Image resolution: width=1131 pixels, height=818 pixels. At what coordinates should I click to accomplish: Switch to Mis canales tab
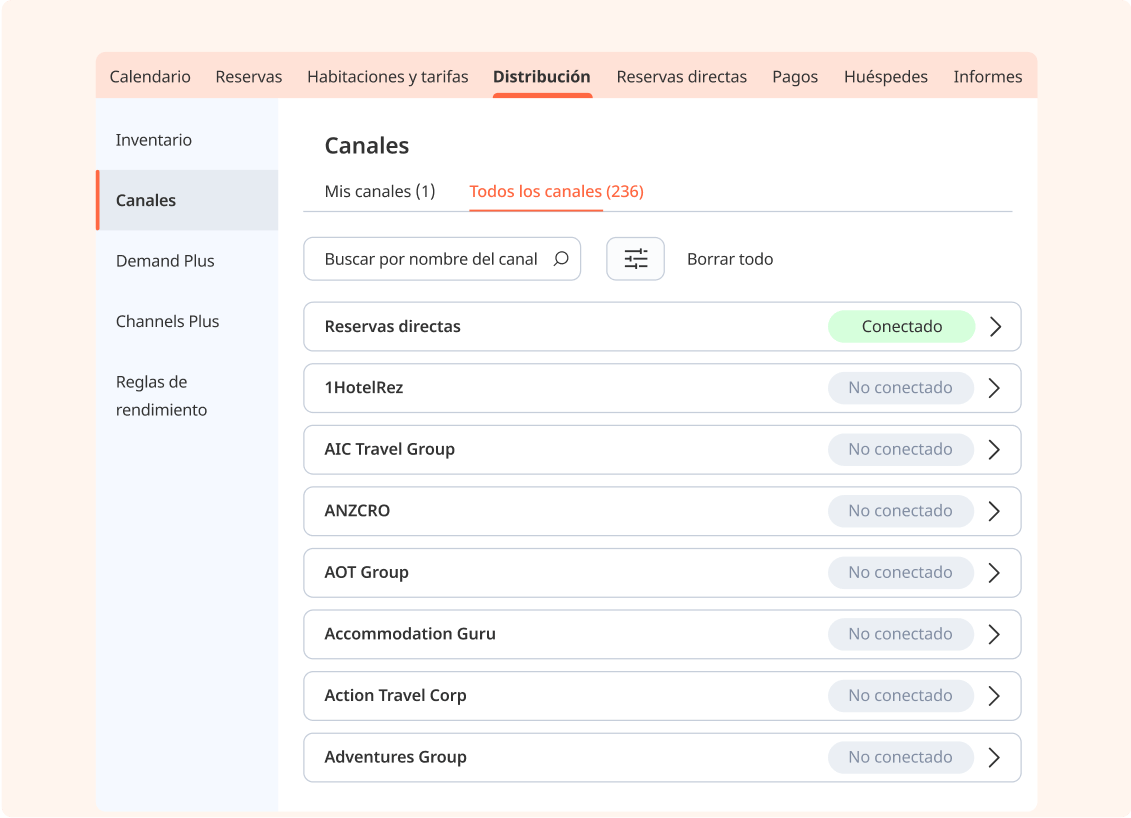coord(380,191)
